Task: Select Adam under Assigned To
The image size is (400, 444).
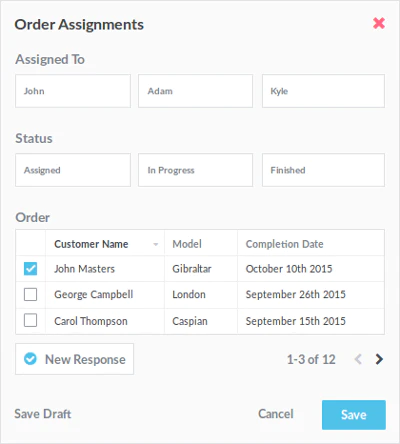Action: pyautogui.click(x=195, y=91)
